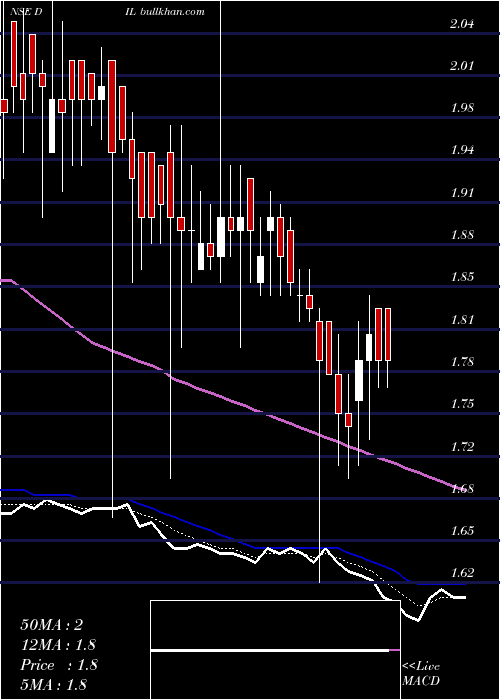Select the 1.62 price axis label
This screenshot has width=500, height=700.
coord(462,573)
